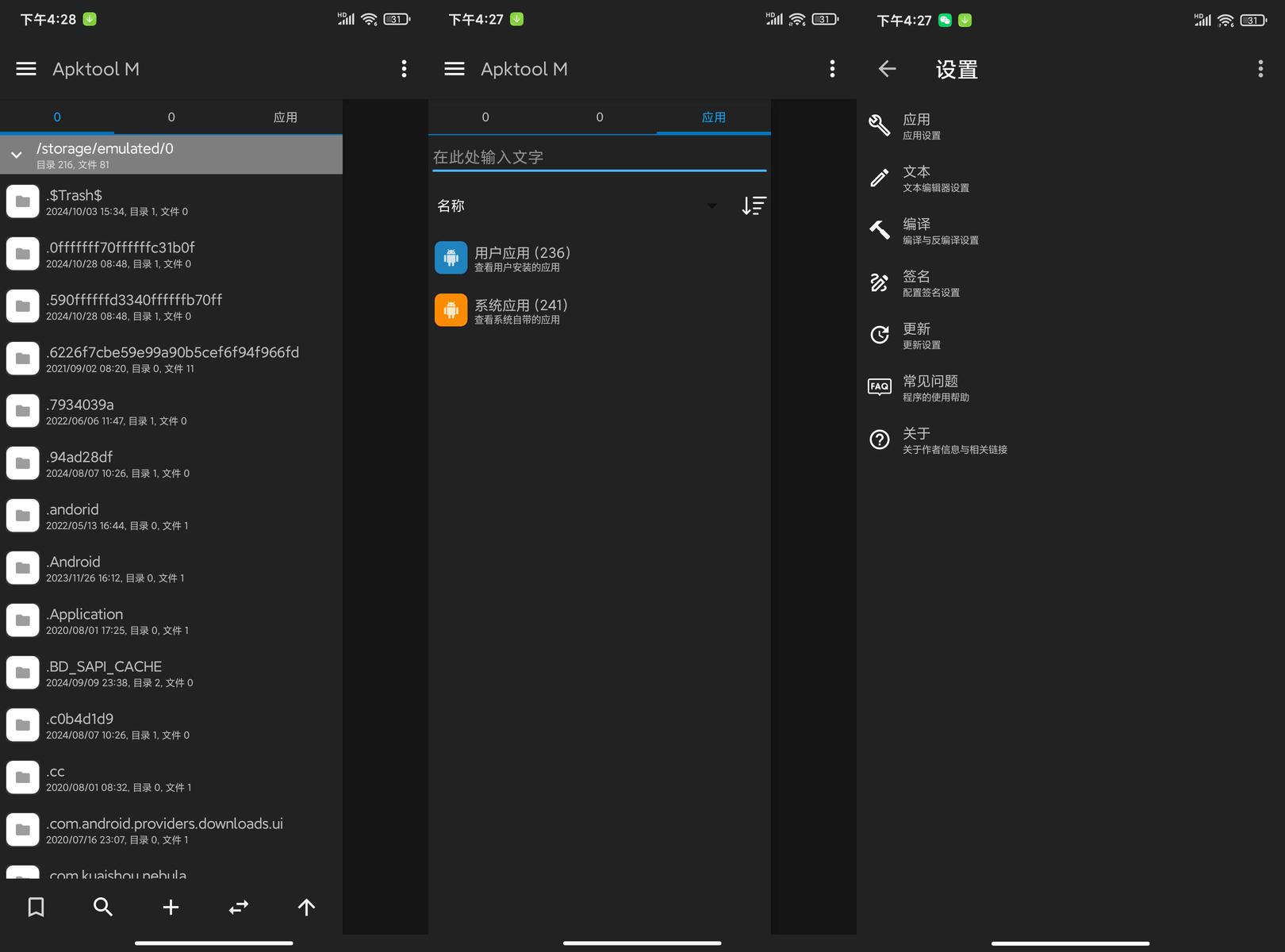
Task: Open 更新设置 entry in settings
Action: 1071,335
